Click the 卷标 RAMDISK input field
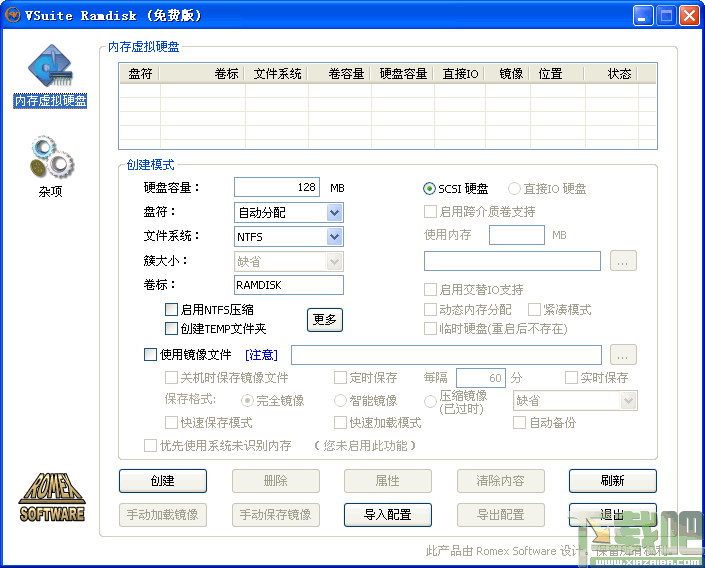The image size is (705, 568). (x=289, y=285)
